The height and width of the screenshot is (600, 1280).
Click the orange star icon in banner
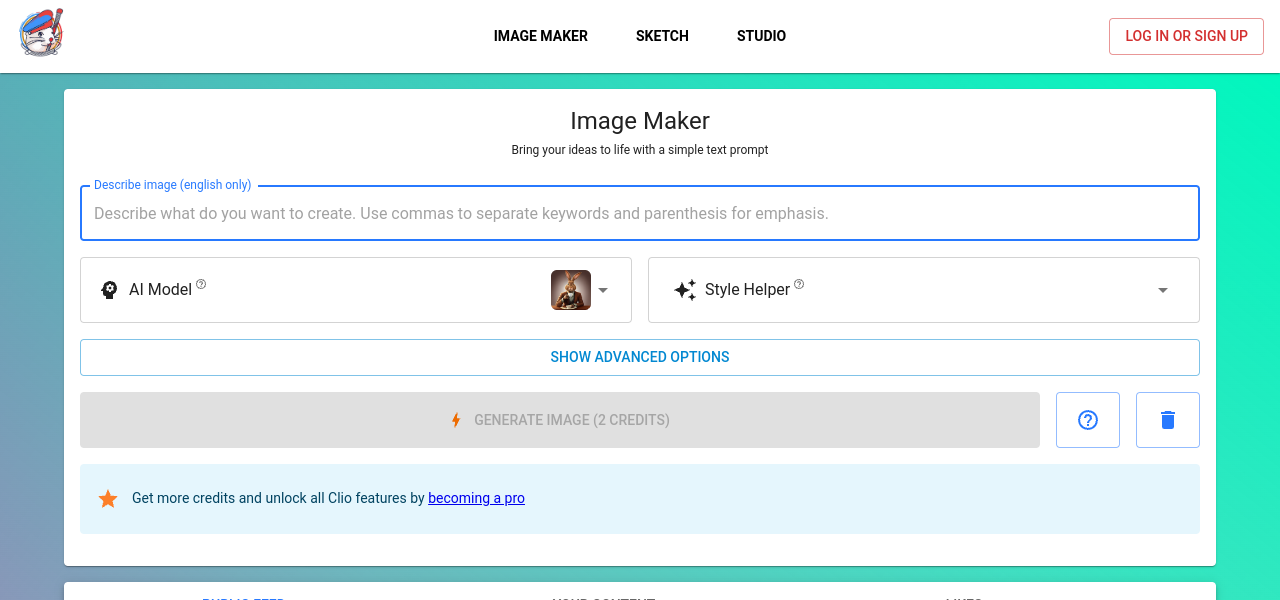click(108, 498)
